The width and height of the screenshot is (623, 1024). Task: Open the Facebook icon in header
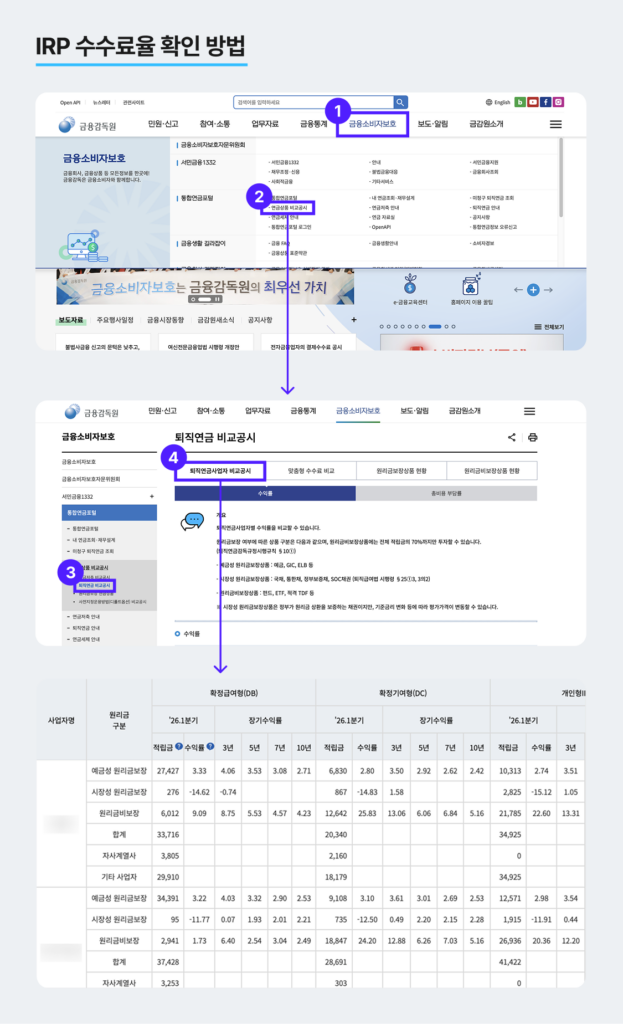[x=546, y=102]
